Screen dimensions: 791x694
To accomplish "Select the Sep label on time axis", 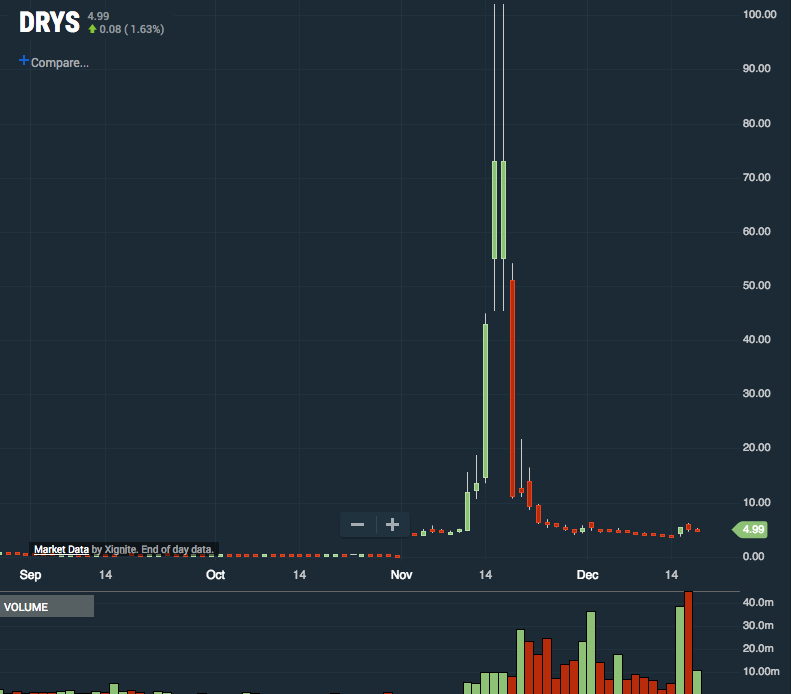I will [x=31, y=575].
